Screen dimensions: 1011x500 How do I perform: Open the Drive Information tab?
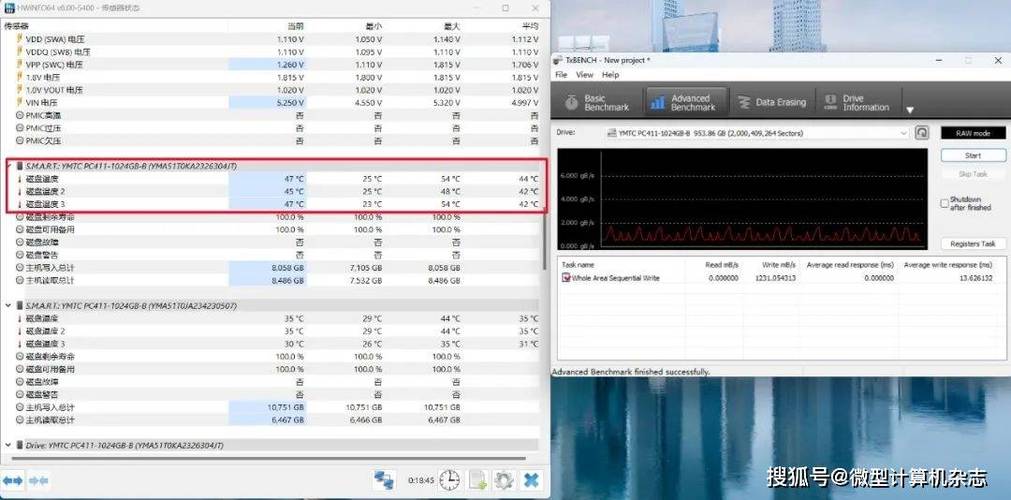click(856, 103)
